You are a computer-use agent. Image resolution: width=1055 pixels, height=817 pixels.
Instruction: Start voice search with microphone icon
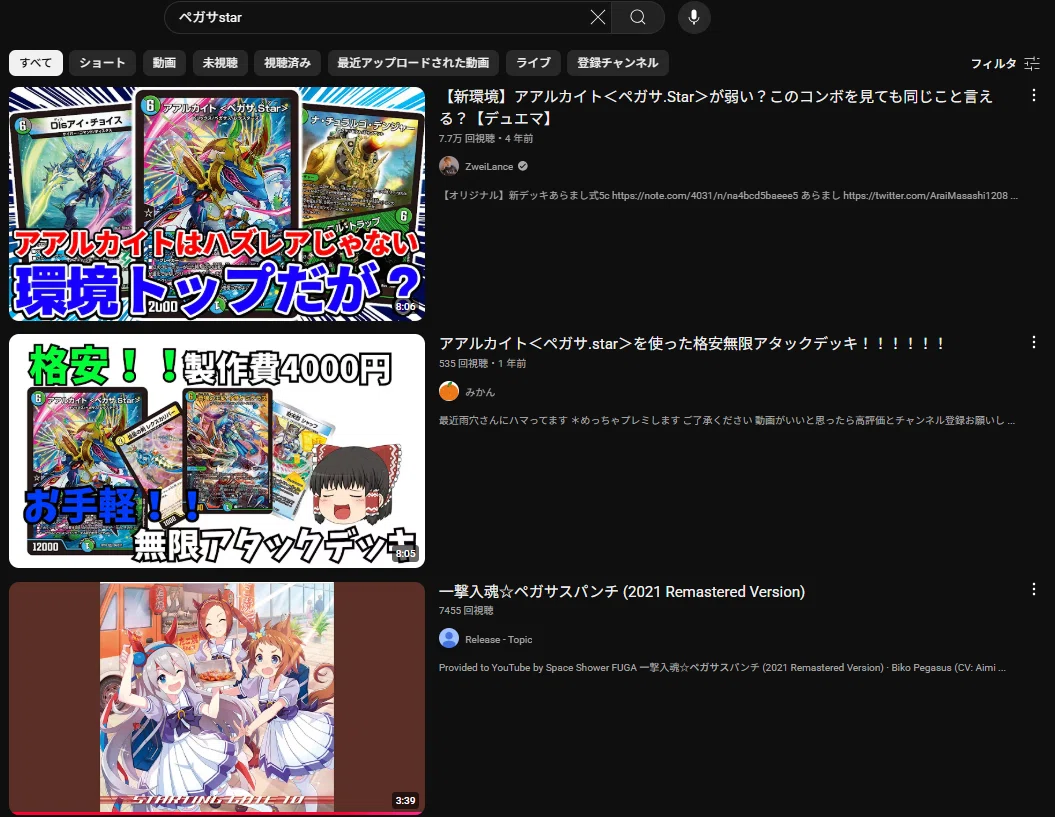694,17
